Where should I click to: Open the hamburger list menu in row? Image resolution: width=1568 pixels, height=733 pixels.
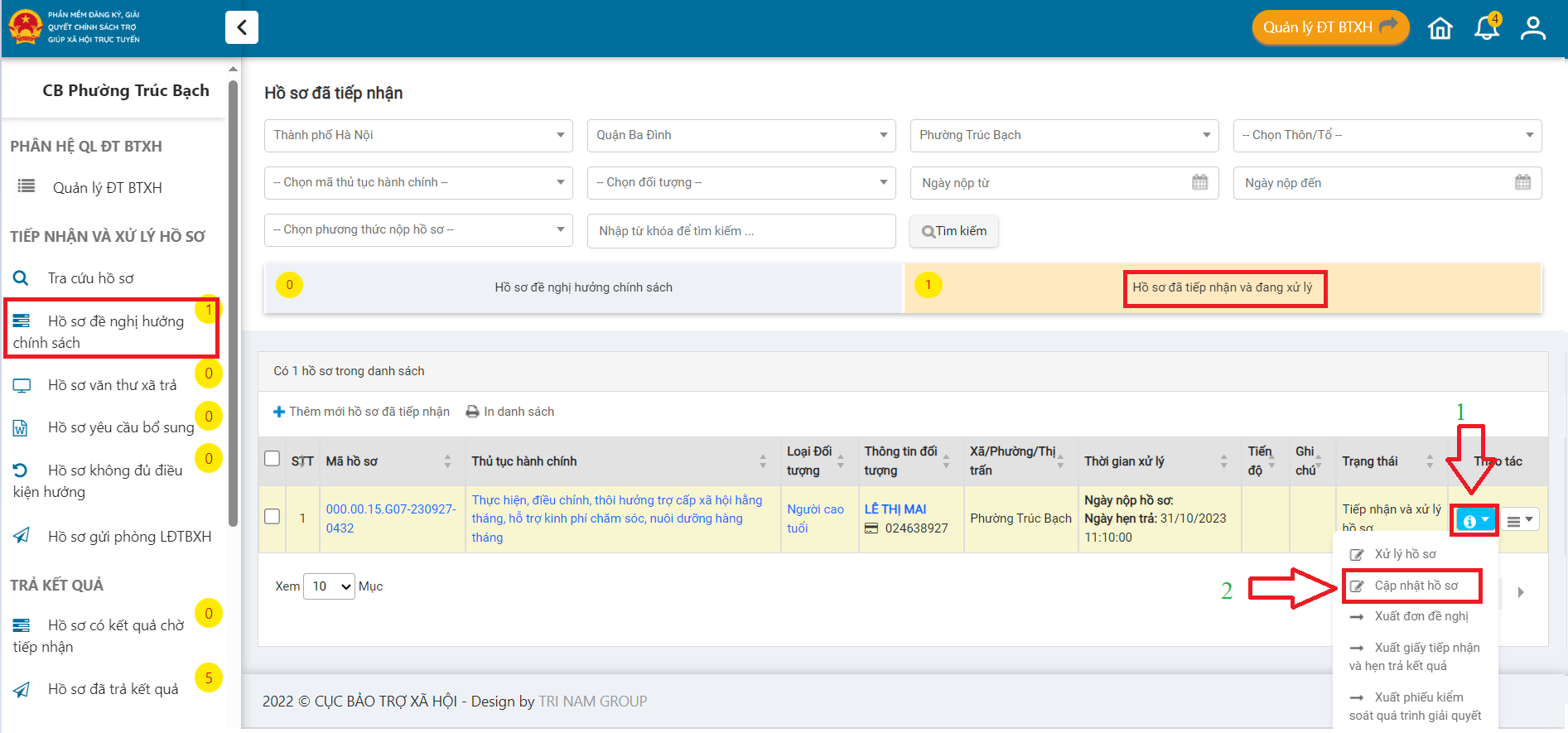[1520, 520]
